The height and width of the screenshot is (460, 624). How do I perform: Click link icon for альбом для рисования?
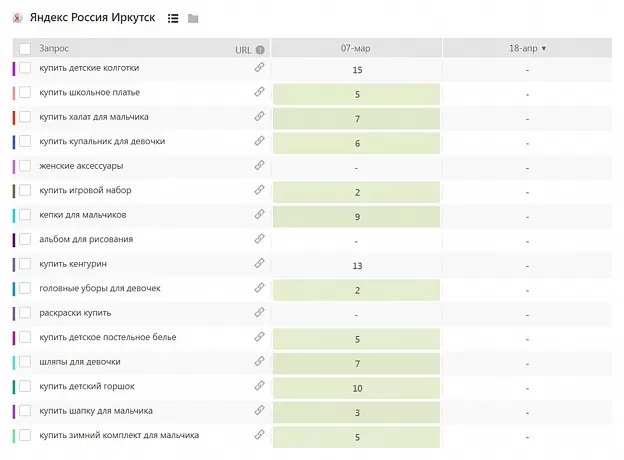(x=259, y=240)
